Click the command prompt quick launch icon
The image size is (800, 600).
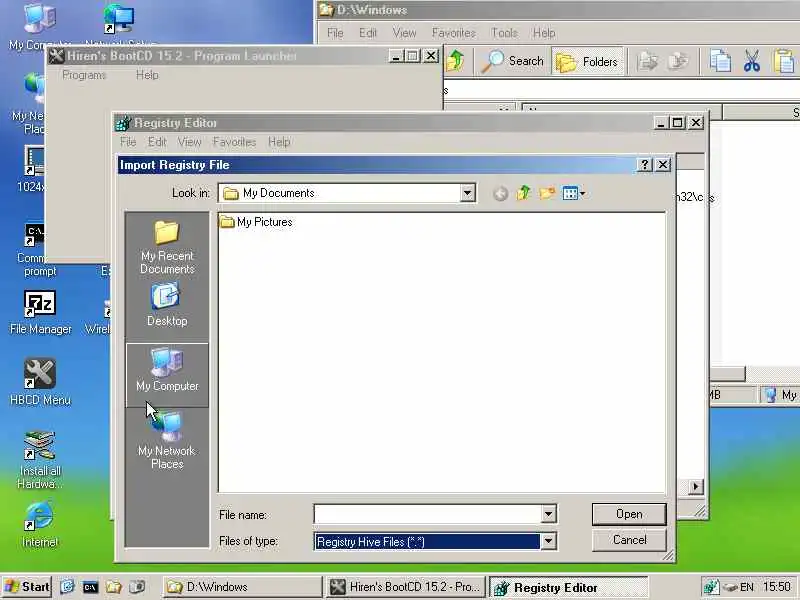pyautogui.click(x=90, y=587)
